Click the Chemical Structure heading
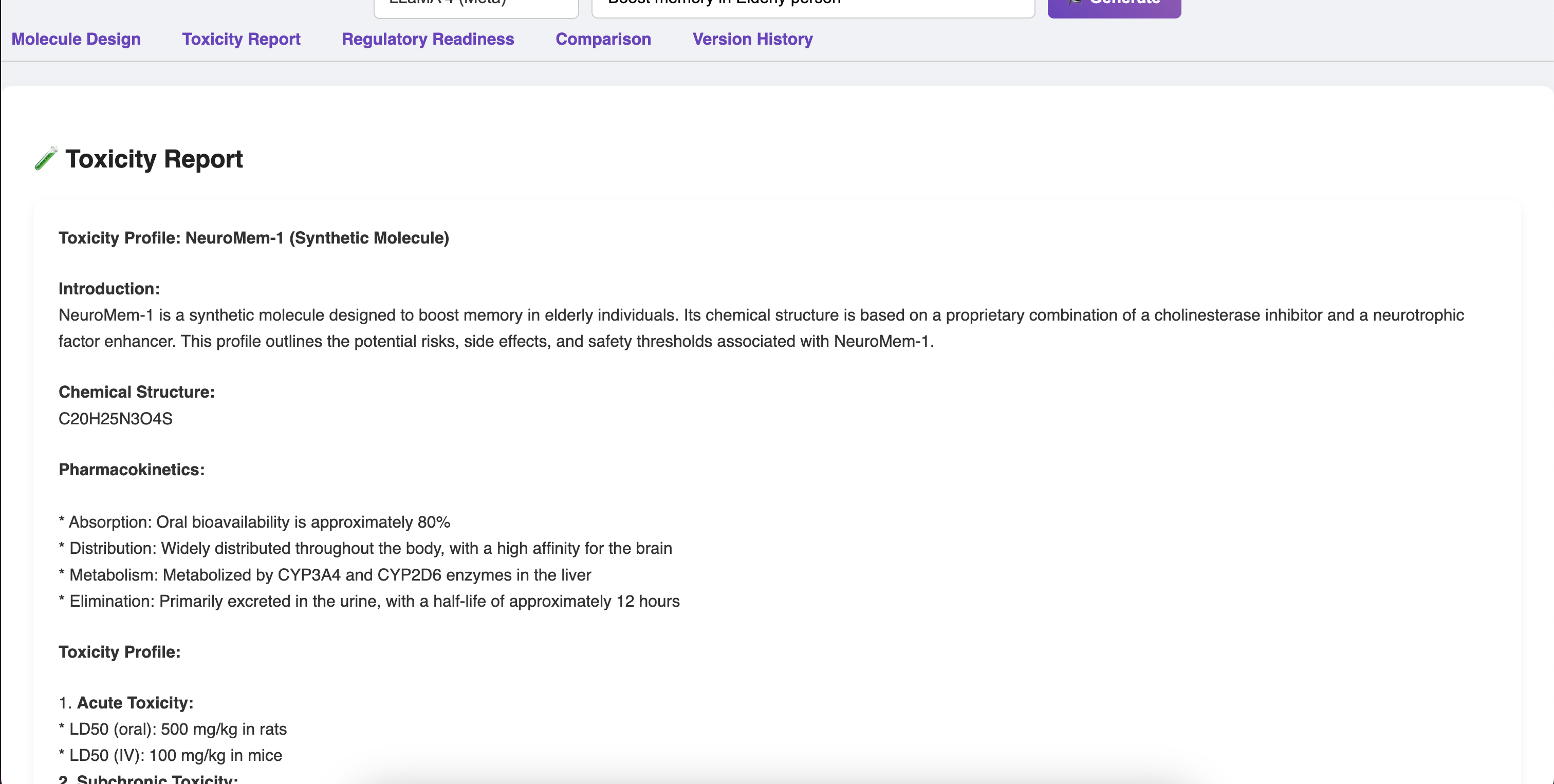1554x784 pixels. 136,392
